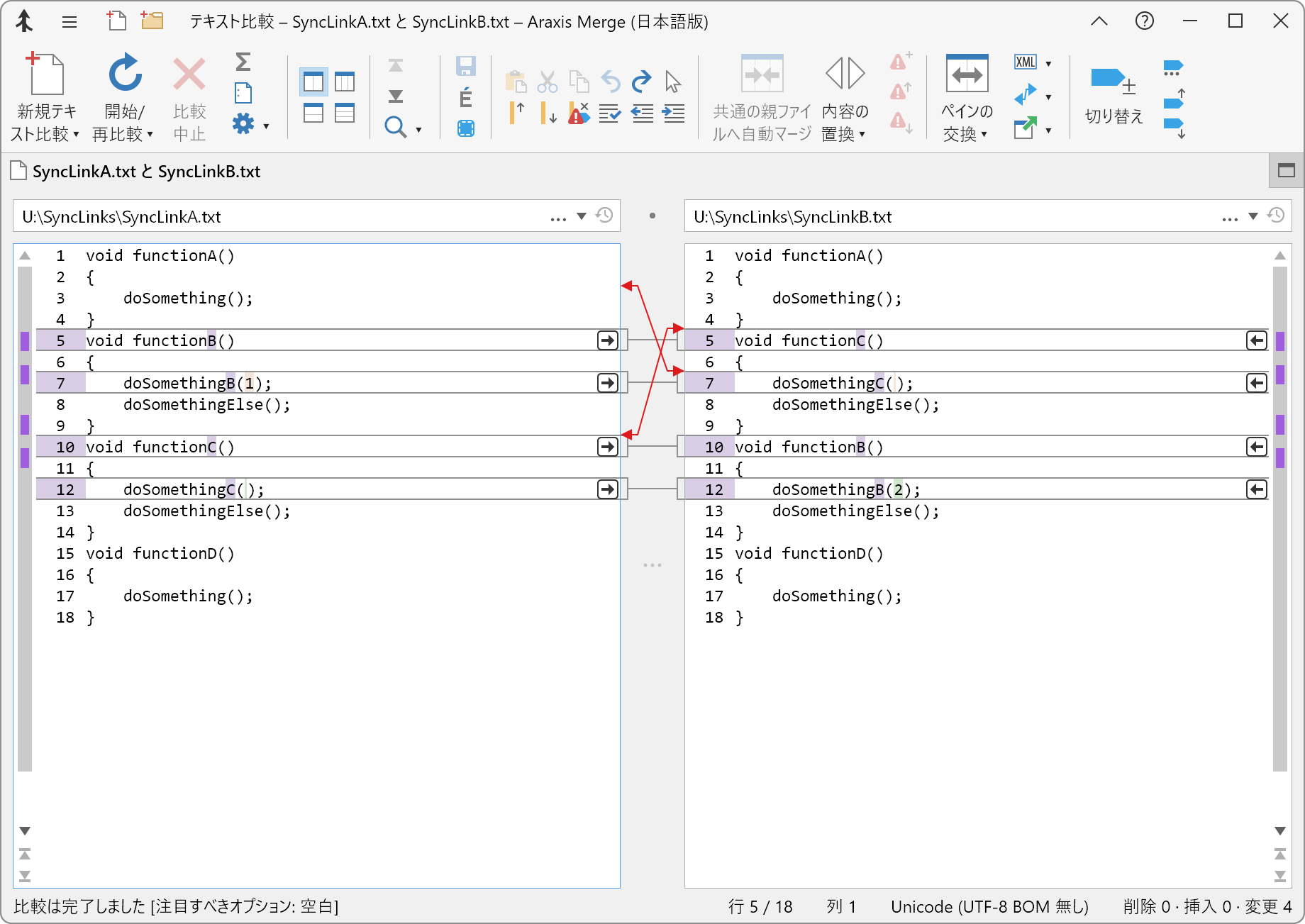The width and height of the screenshot is (1305, 924).
Task: Click the Sigma comparison summary icon
Action: tap(243, 62)
